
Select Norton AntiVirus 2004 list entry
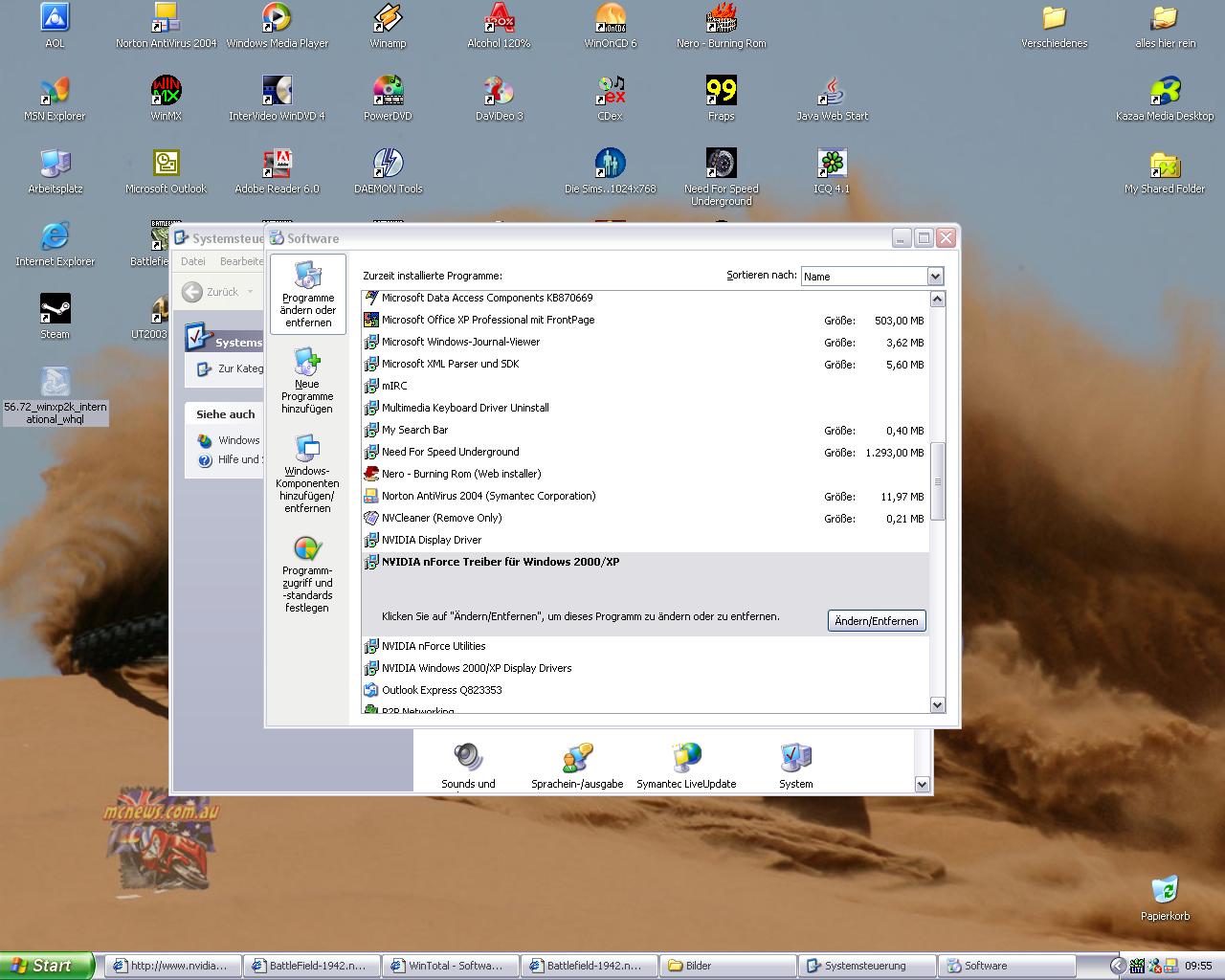[x=645, y=496]
